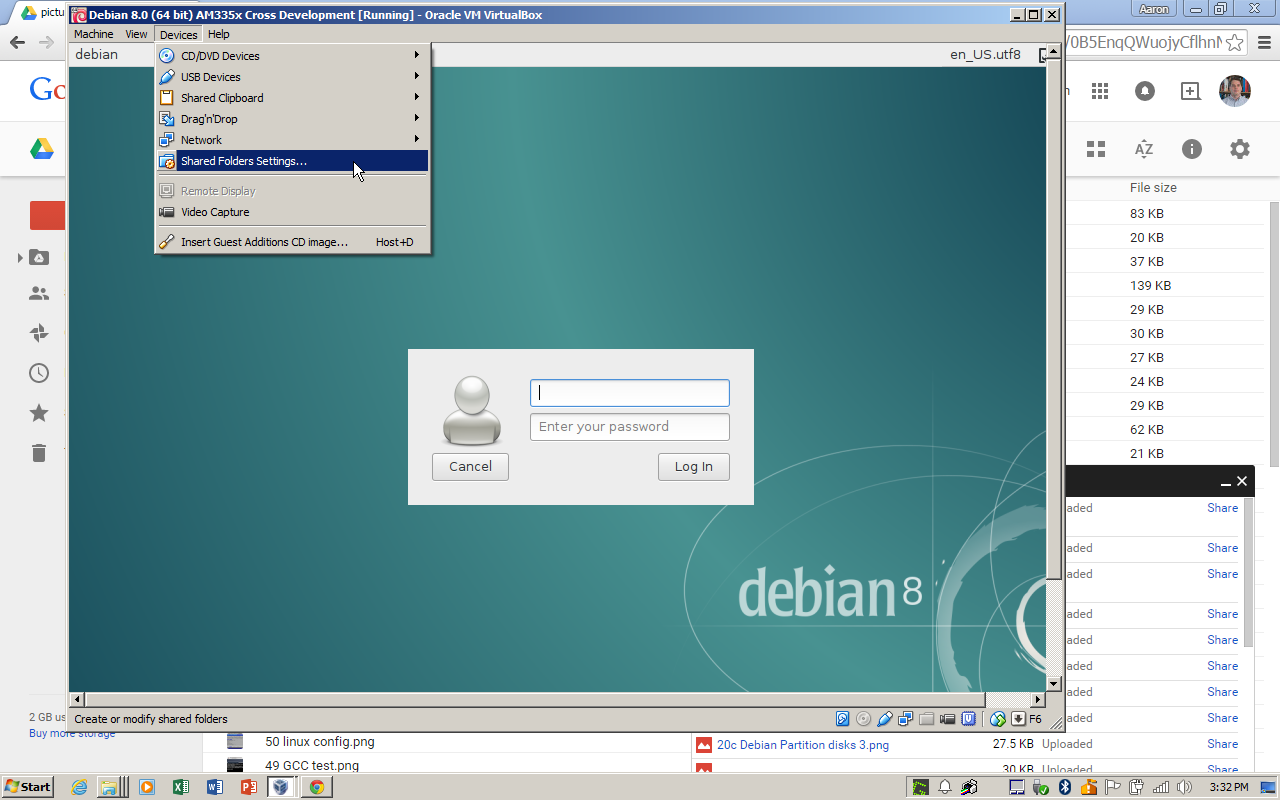Open Starred in Drive sidebar
1280x800 pixels.
click(x=39, y=413)
